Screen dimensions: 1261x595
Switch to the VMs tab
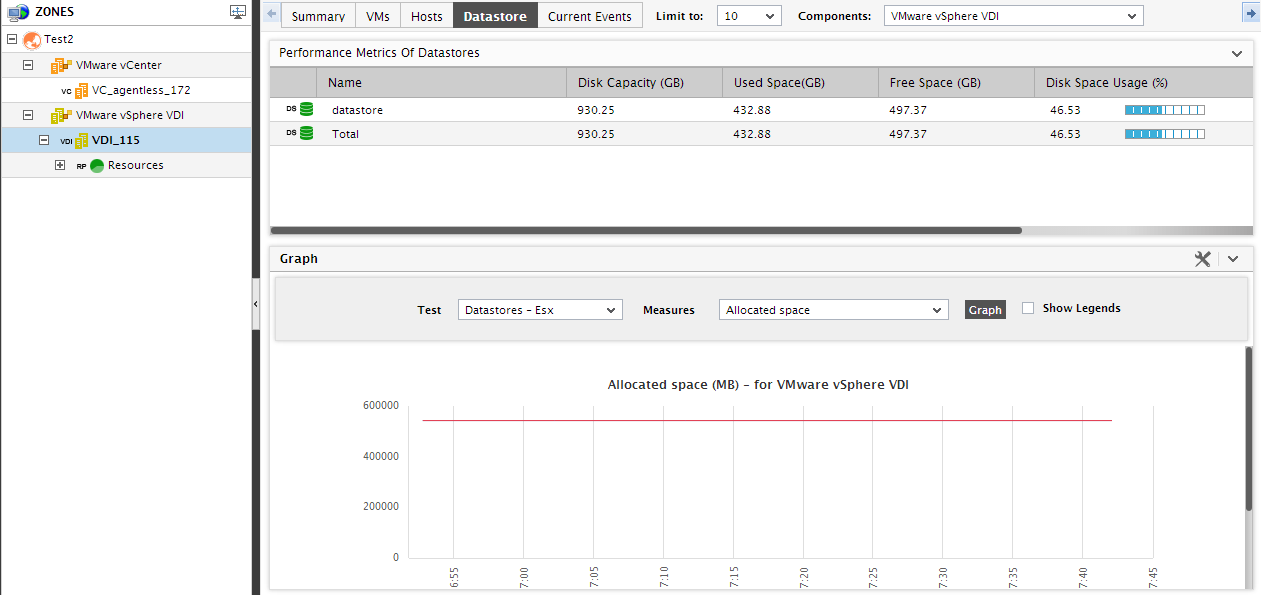click(378, 16)
